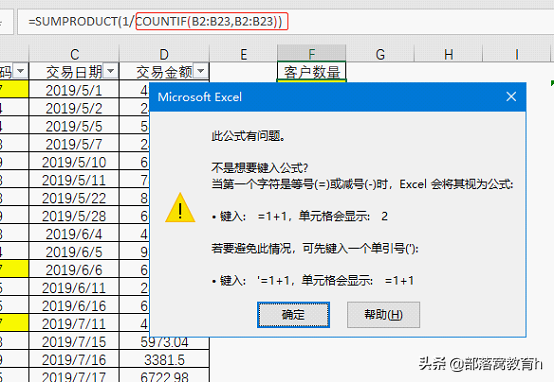Select the 交易日期 header cell
The height and width of the screenshot is (382, 554).
click(74, 72)
